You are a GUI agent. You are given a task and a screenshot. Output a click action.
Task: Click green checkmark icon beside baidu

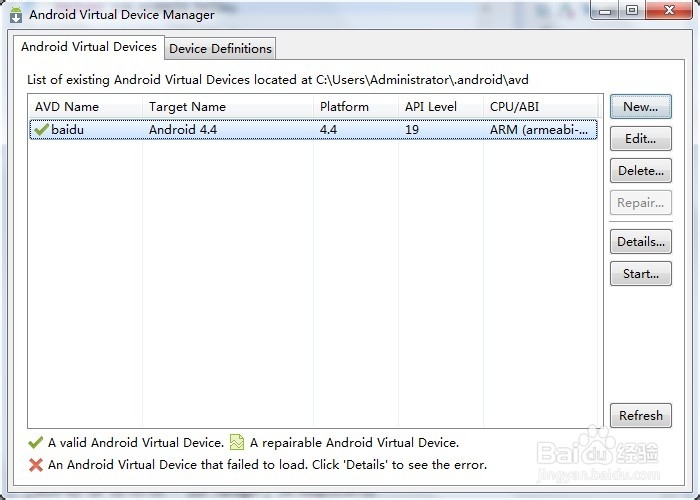click(41, 129)
